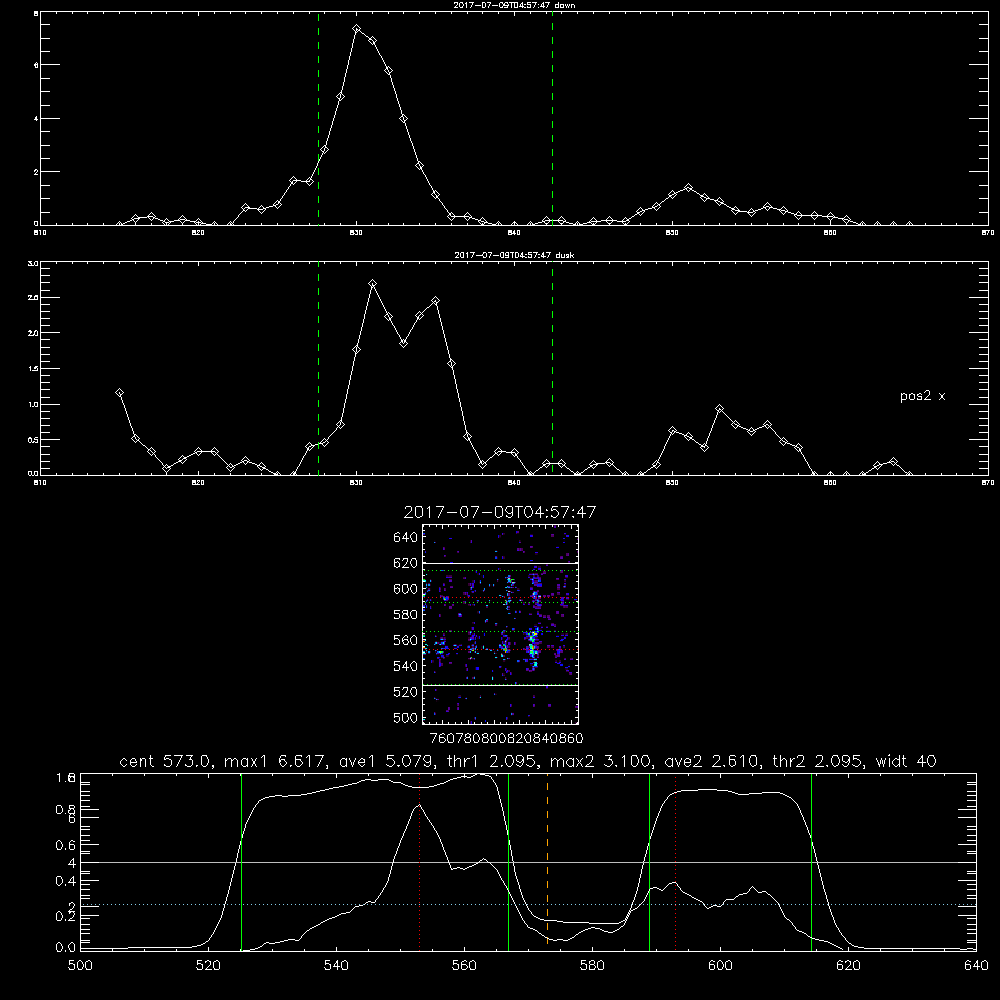This screenshot has width=1000, height=1000.
Task: Select the "thr2 2.095" value
Action: click(x=818, y=761)
